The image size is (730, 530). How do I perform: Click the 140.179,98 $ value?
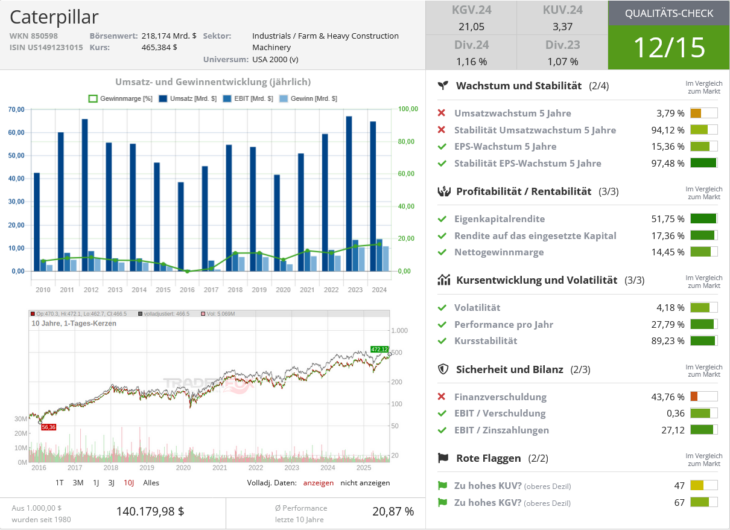(x=150, y=511)
